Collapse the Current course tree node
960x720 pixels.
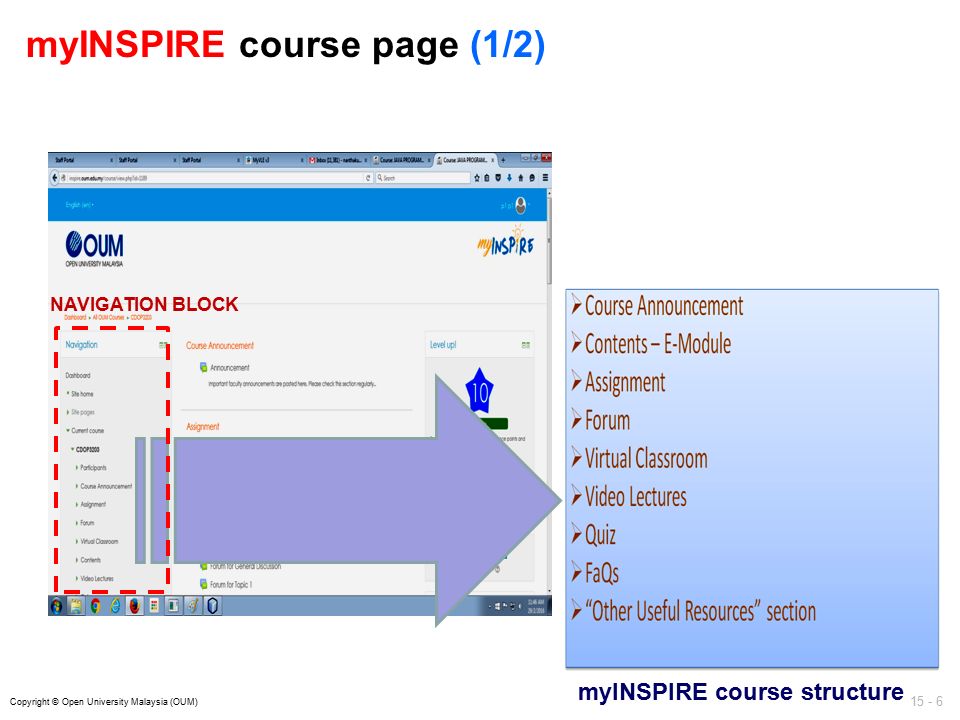pyautogui.click(x=68, y=430)
